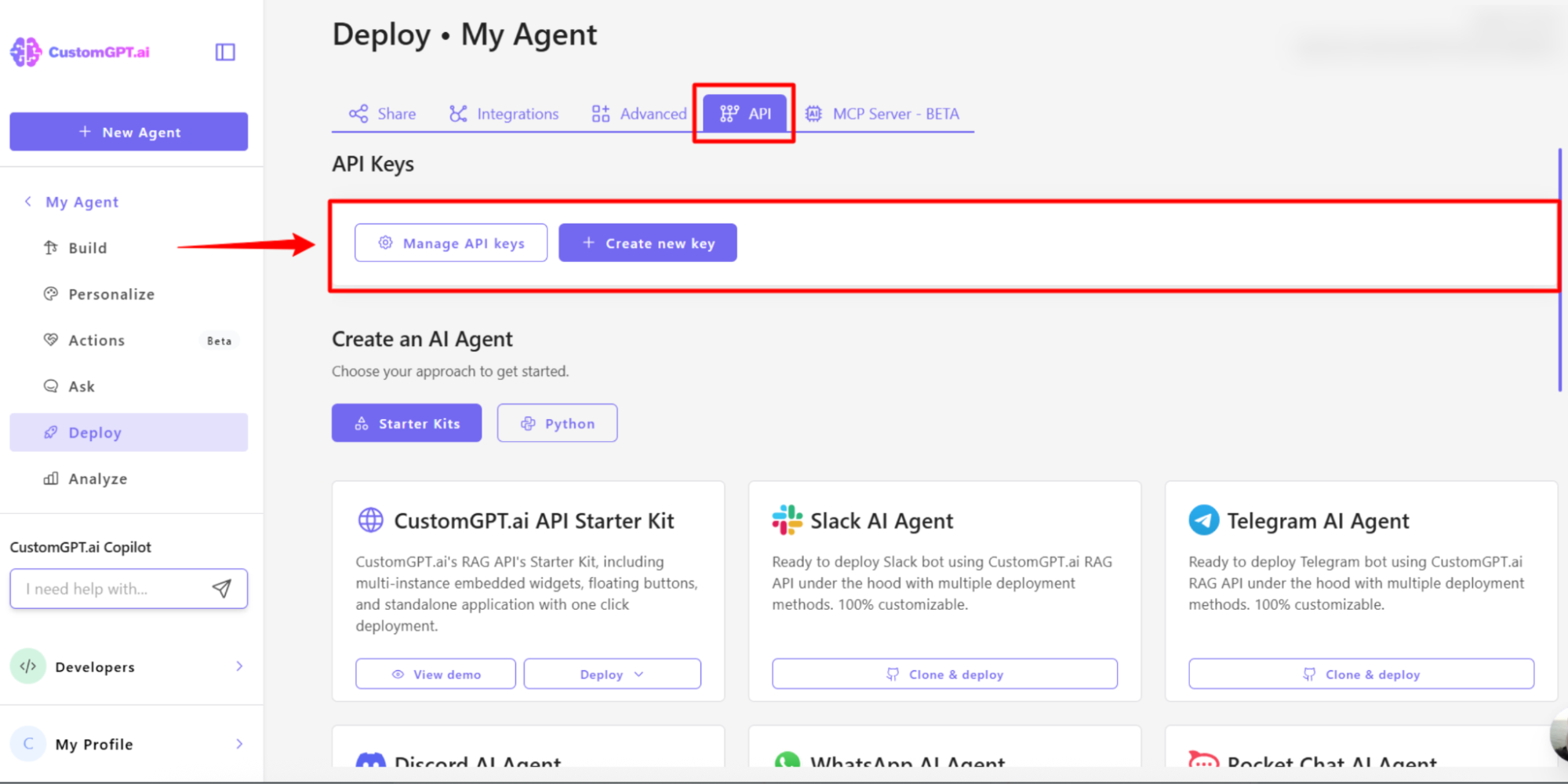Viewport: 1568px width, 784px height.
Task: Click the API tab icon
Action: point(729,114)
